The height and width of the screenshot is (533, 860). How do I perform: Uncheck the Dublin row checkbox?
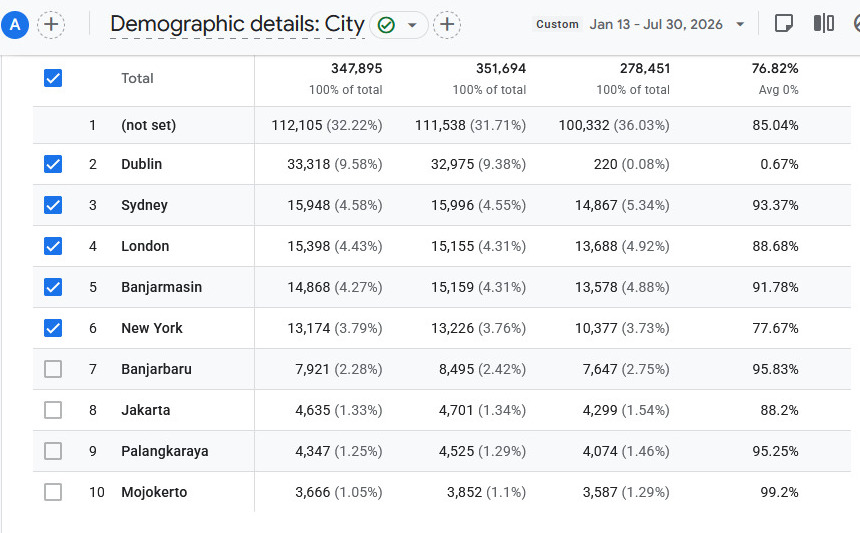coord(53,164)
